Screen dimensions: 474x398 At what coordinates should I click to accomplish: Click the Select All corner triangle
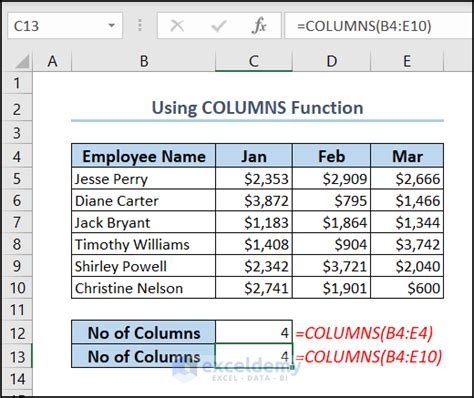pos(22,61)
